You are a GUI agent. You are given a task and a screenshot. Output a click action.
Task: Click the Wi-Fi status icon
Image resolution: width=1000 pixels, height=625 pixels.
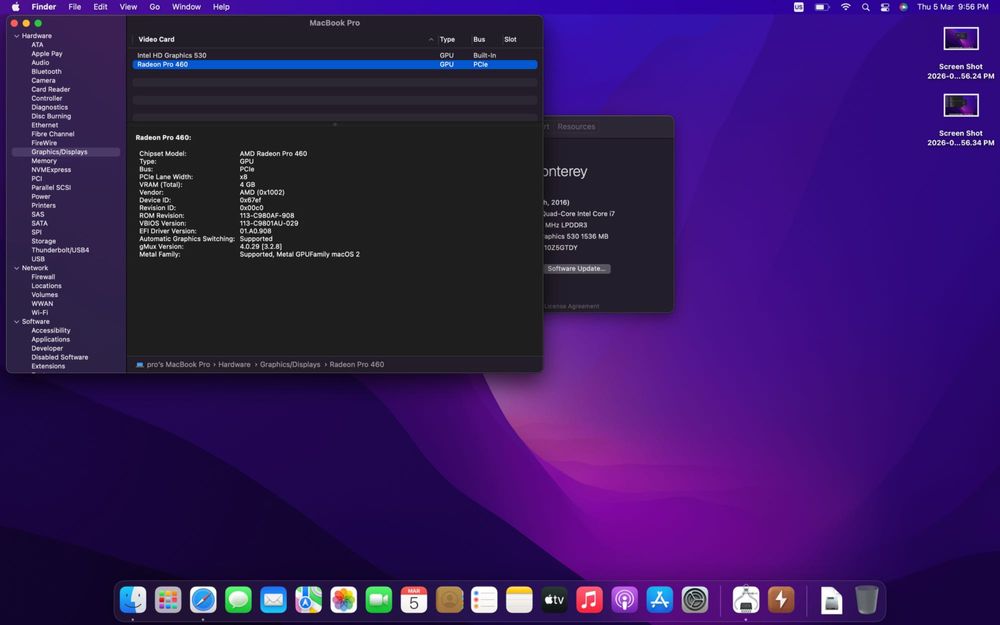point(845,7)
